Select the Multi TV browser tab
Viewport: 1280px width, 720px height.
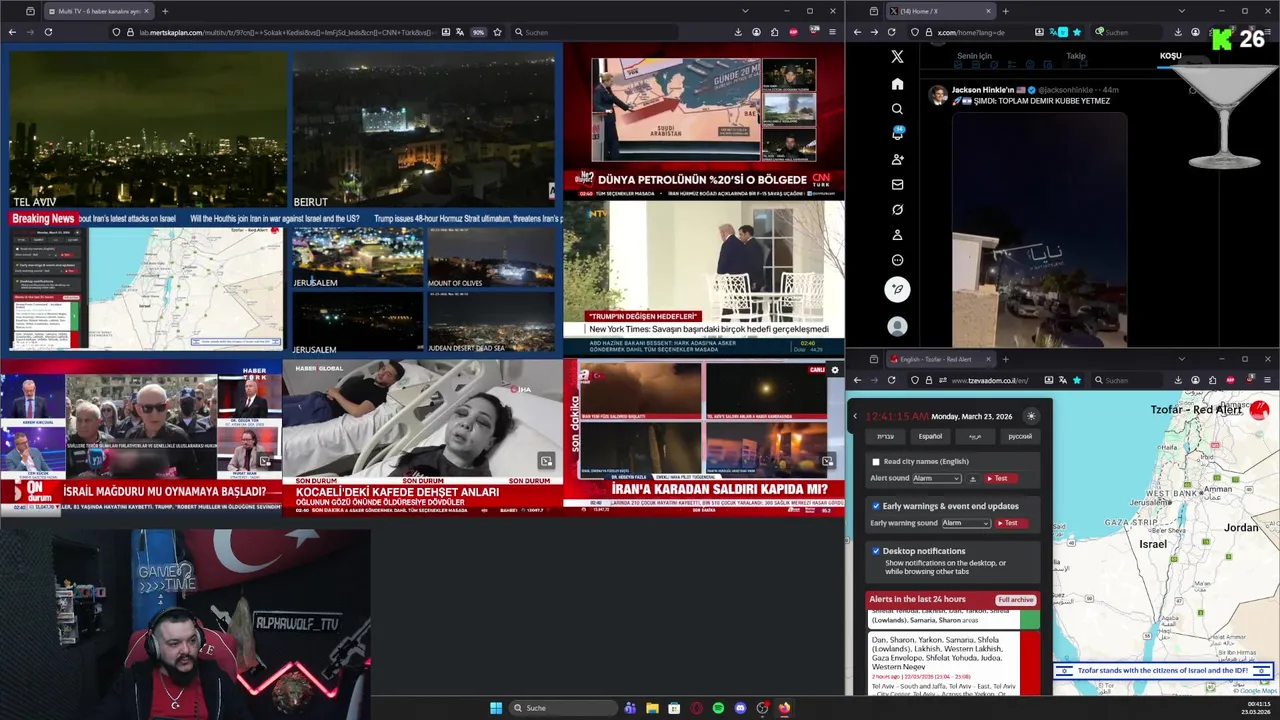coord(99,11)
